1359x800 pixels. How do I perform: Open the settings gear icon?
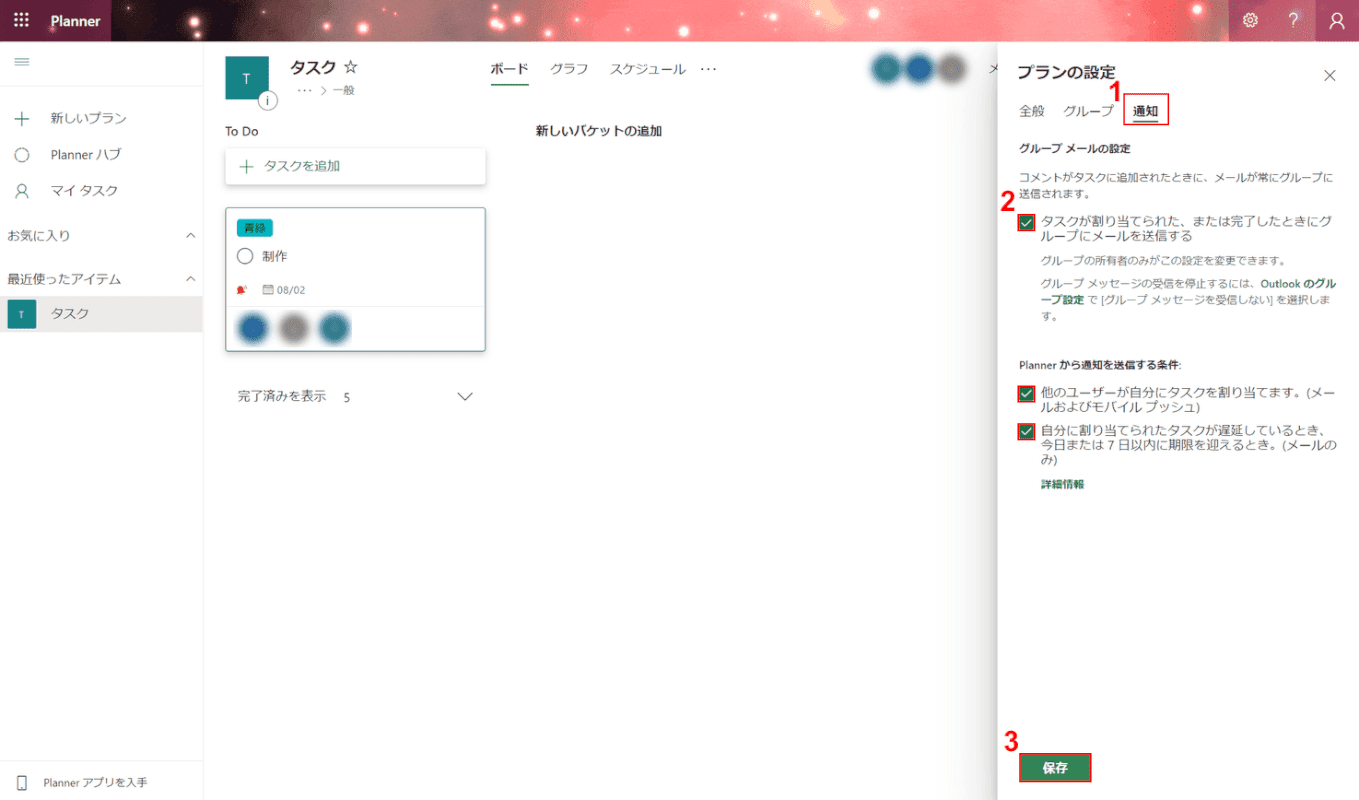tap(1250, 20)
